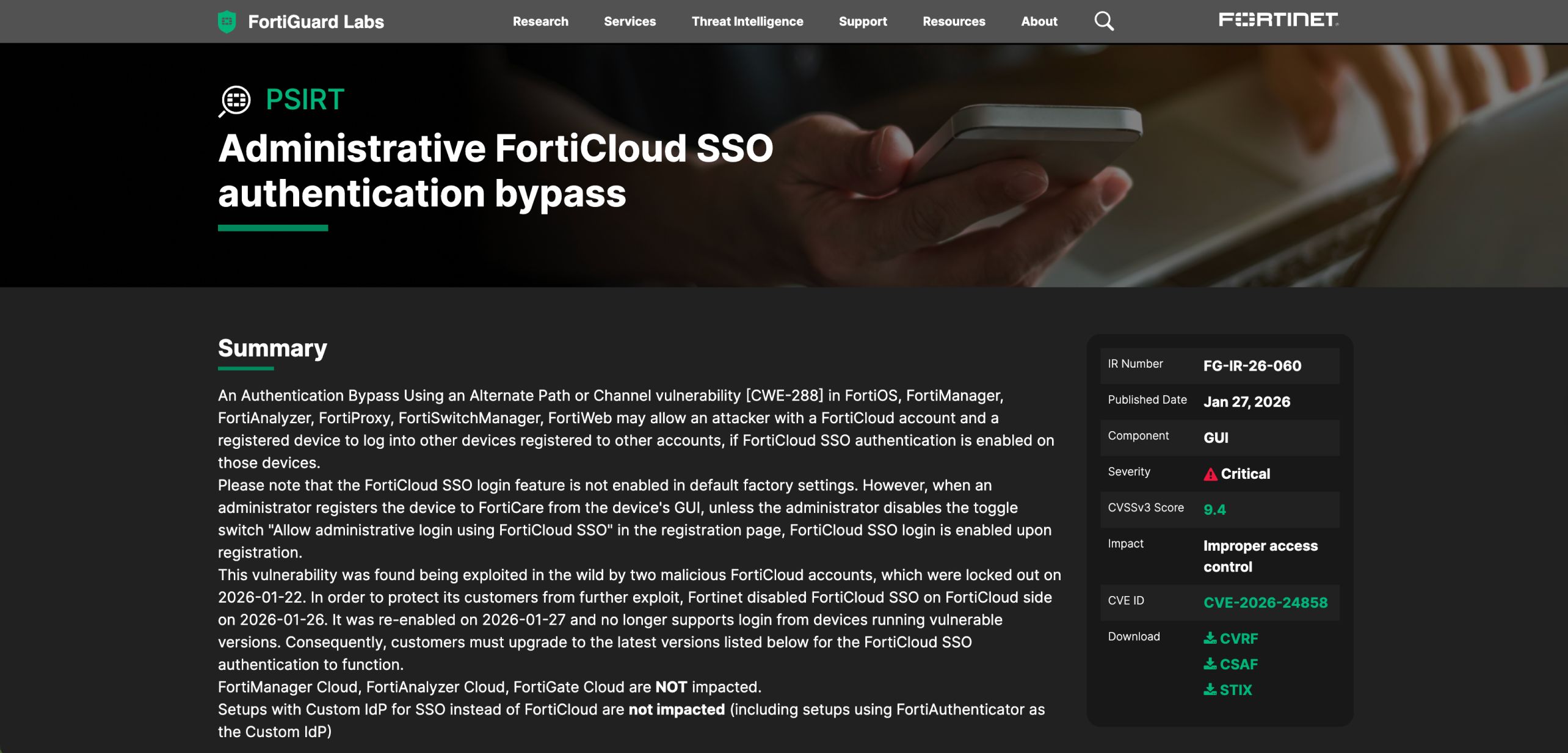Click the CVRF download arrow icon
This screenshot has height=753, width=1568.
click(x=1210, y=638)
